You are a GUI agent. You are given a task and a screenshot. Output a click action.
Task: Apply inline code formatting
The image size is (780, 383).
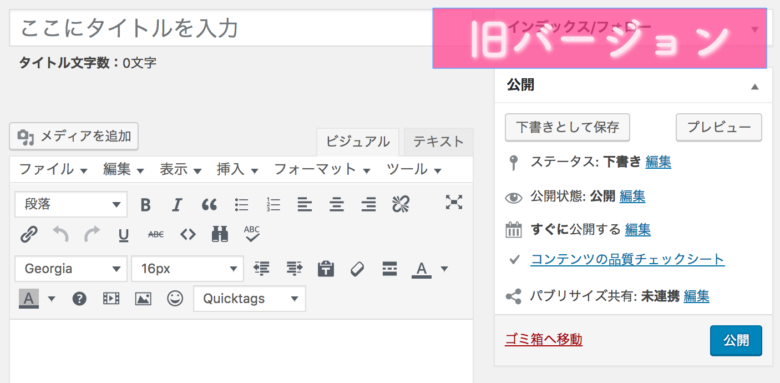pos(188,234)
